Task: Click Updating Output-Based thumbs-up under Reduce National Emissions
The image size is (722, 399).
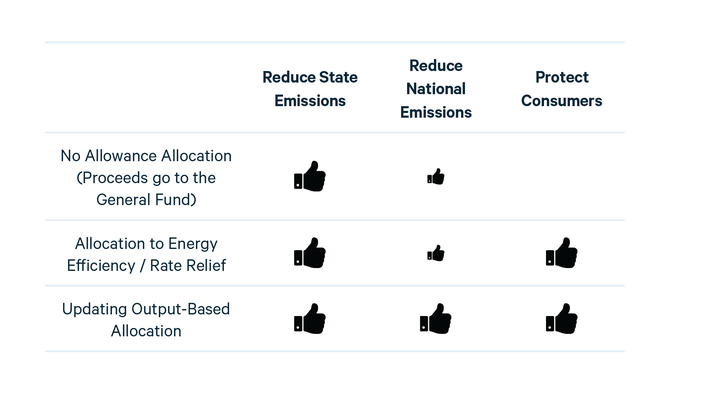Action: pos(436,318)
